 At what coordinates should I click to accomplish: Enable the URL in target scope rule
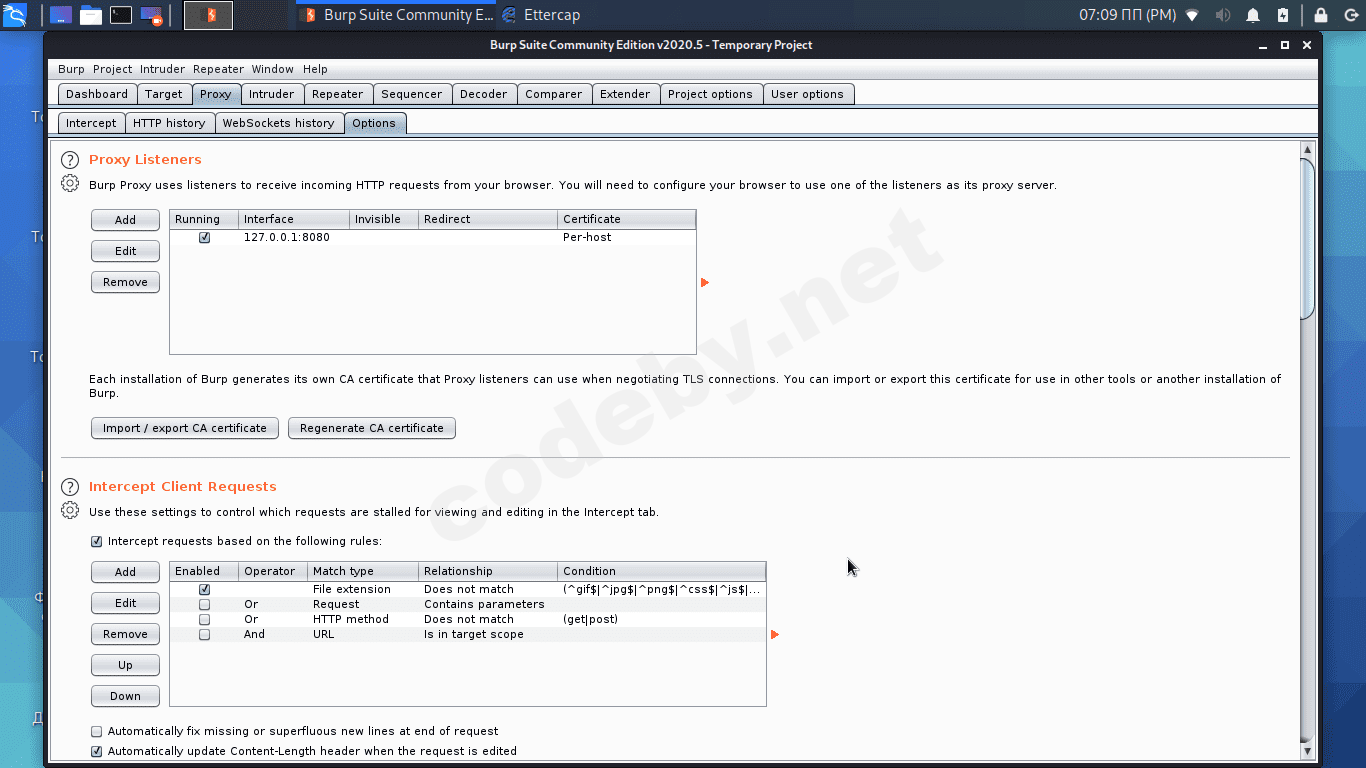pyautogui.click(x=204, y=635)
